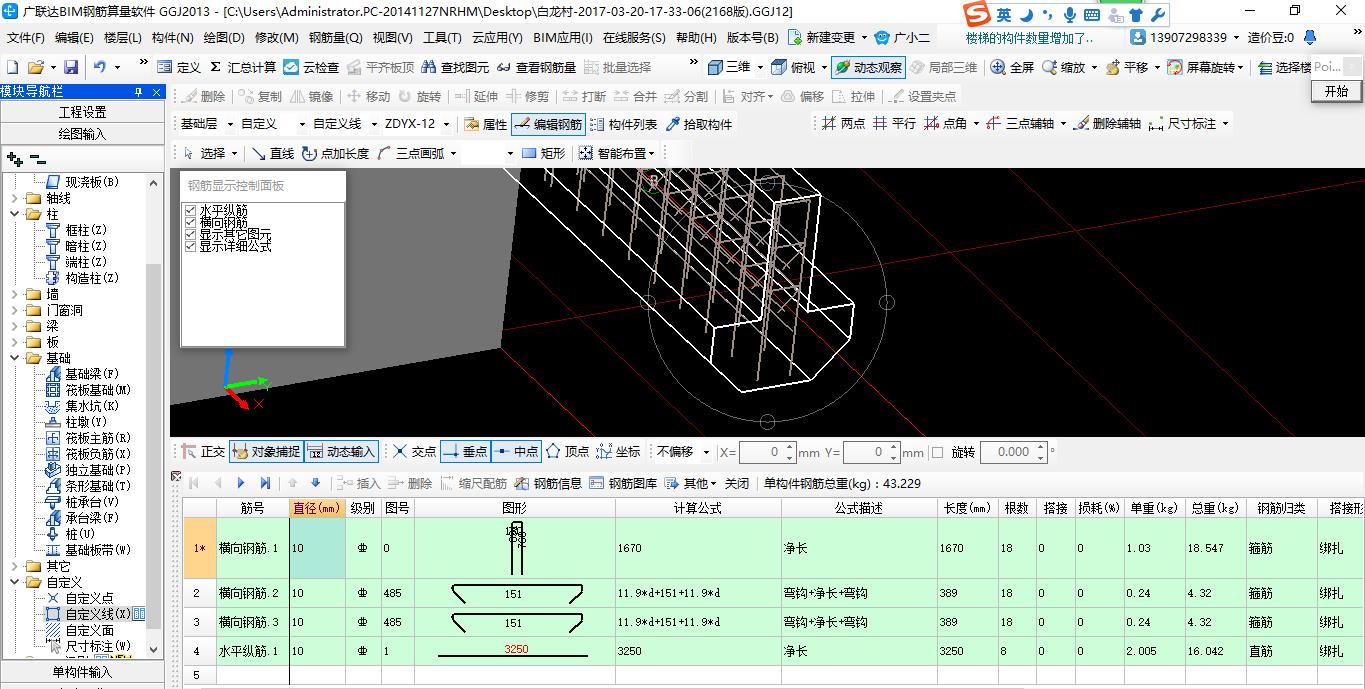This screenshot has height=689, width=1365.
Task: Click 关闭 in rebar table toolbar
Action: pyautogui.click(x=736, y=483)
